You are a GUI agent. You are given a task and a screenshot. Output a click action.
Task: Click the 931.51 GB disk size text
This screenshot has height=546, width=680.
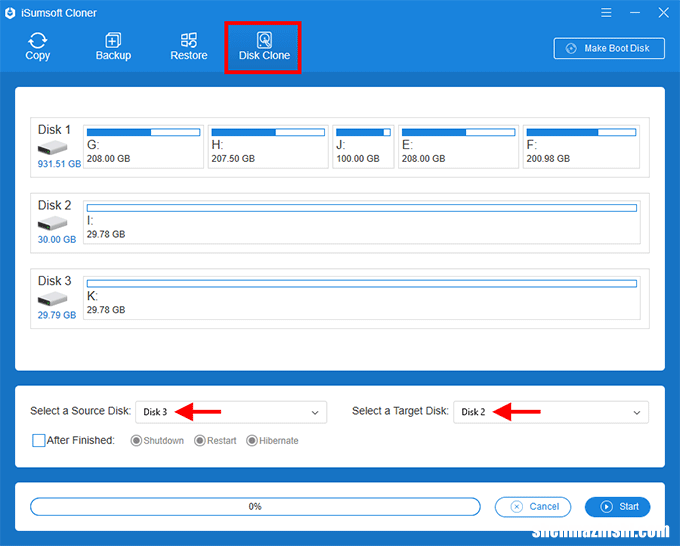click(59, 164)
